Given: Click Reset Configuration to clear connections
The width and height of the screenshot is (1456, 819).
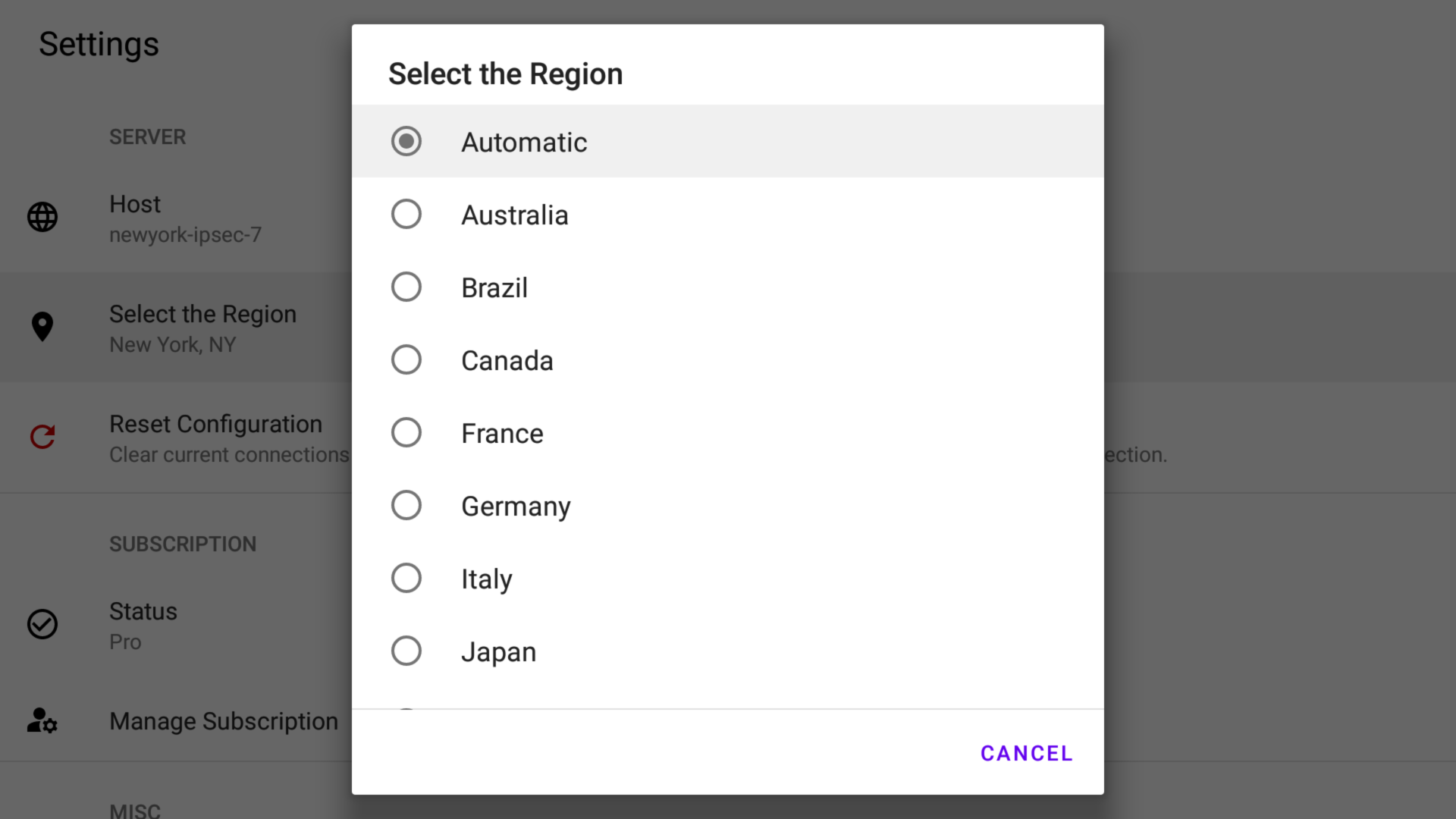Looking at the screenshot, I should click(x=215, y=438).
